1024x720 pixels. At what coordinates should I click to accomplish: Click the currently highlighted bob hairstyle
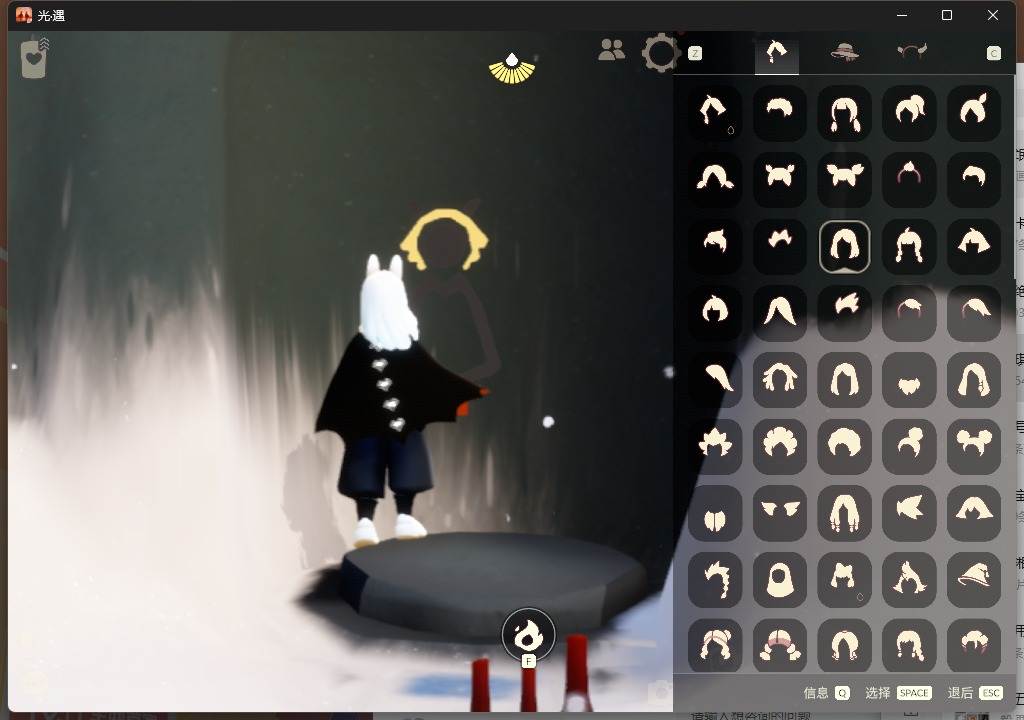pyautogui.click(x=844, y=246)
